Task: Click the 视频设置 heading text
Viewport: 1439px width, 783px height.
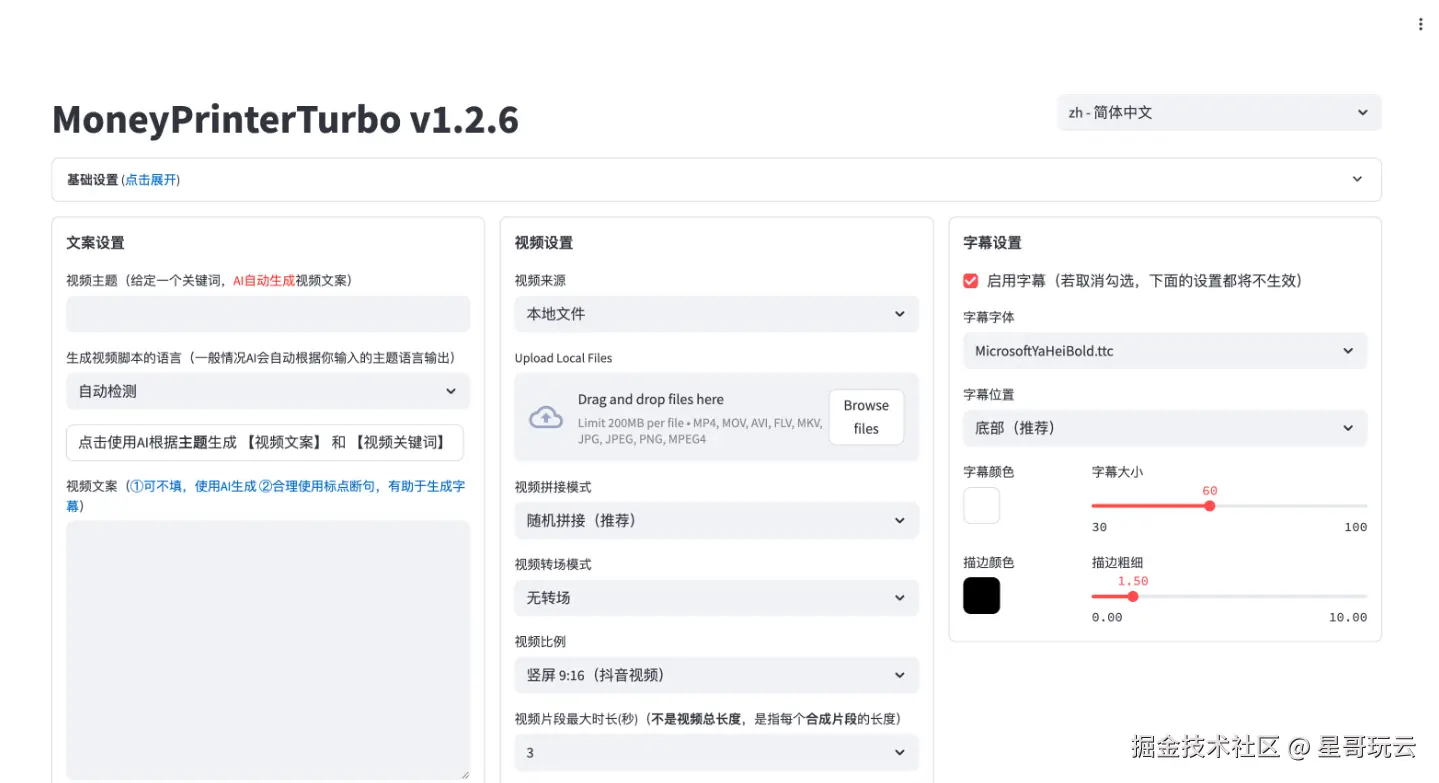Action: [x=544, y=243]
